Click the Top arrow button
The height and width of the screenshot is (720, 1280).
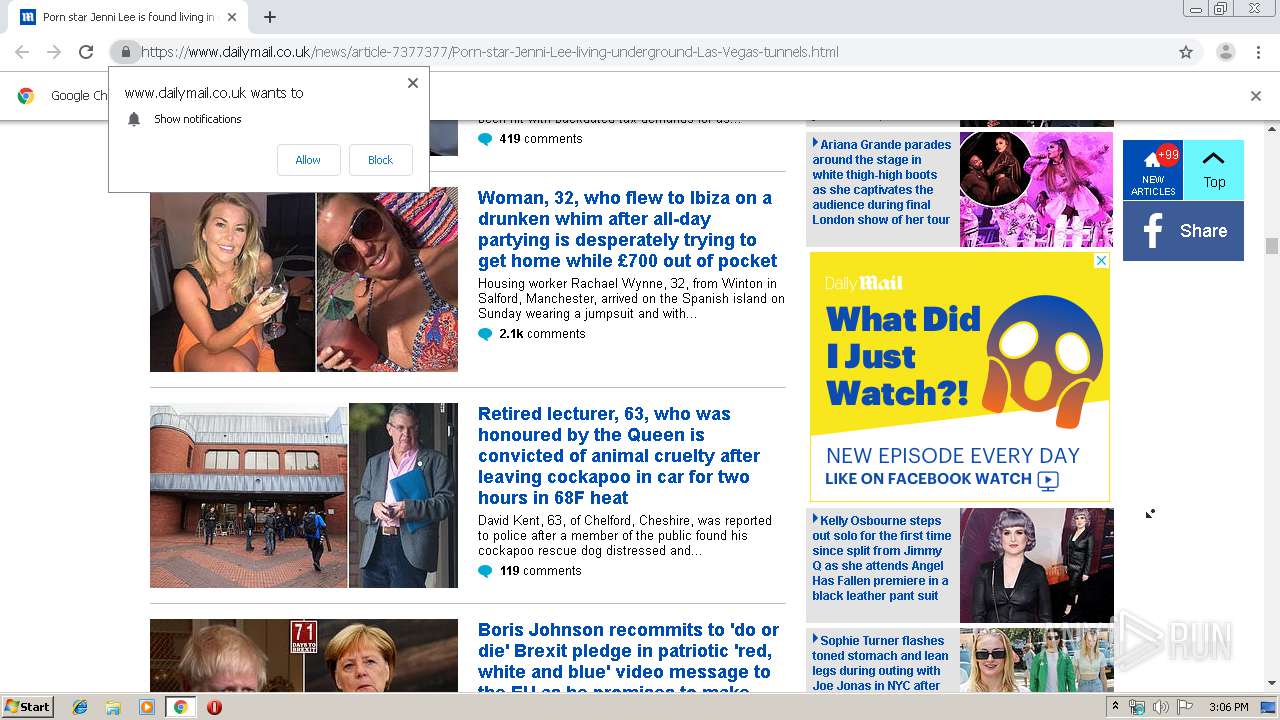[1214, 170]
